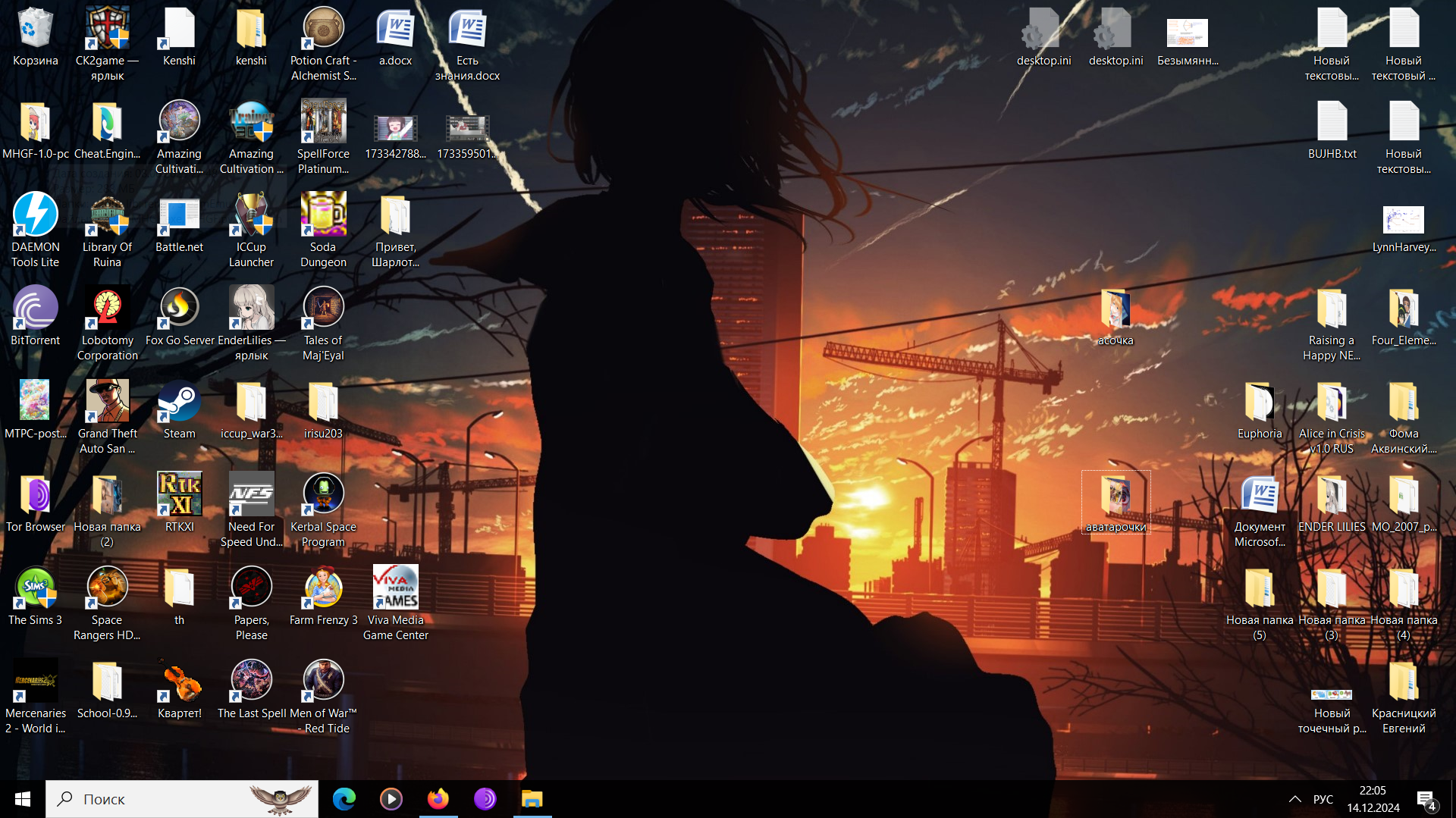Launch Library Of Ruina
Viewport: 1456px width, 818px height.
tap(107, 230)
